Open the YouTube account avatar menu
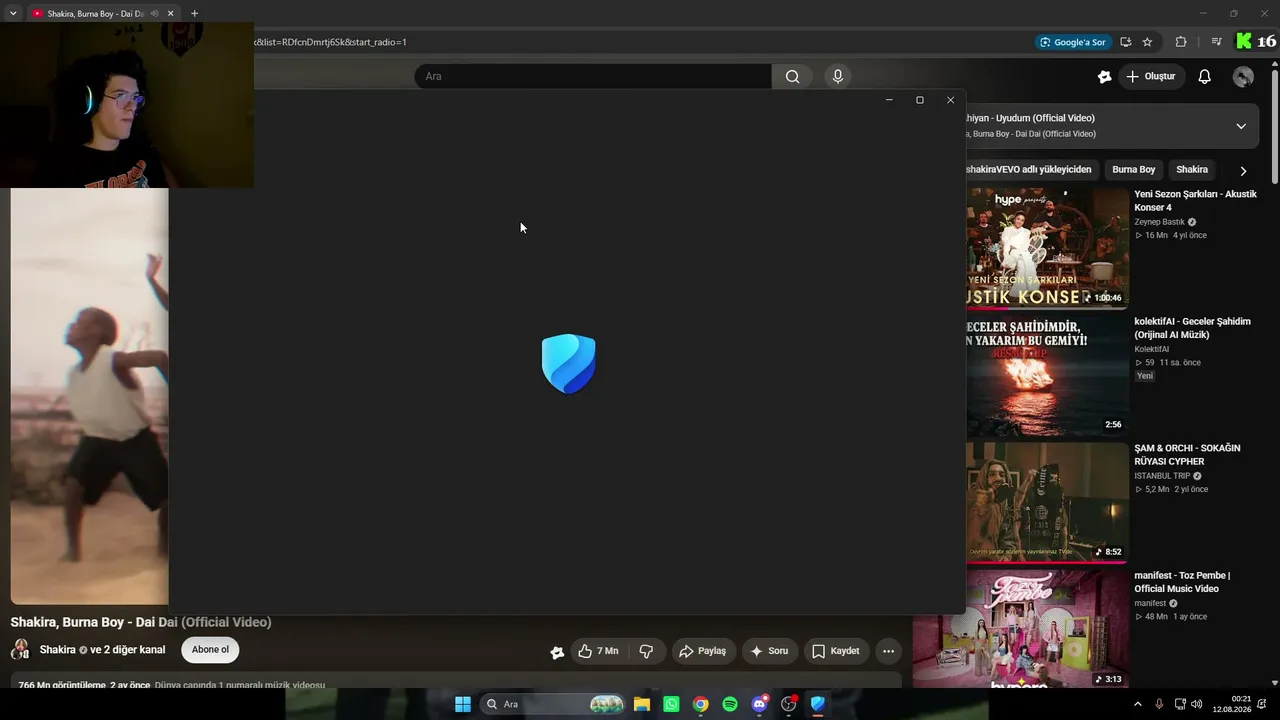Screen dimensions: 1280x720 click(1243, 76)
